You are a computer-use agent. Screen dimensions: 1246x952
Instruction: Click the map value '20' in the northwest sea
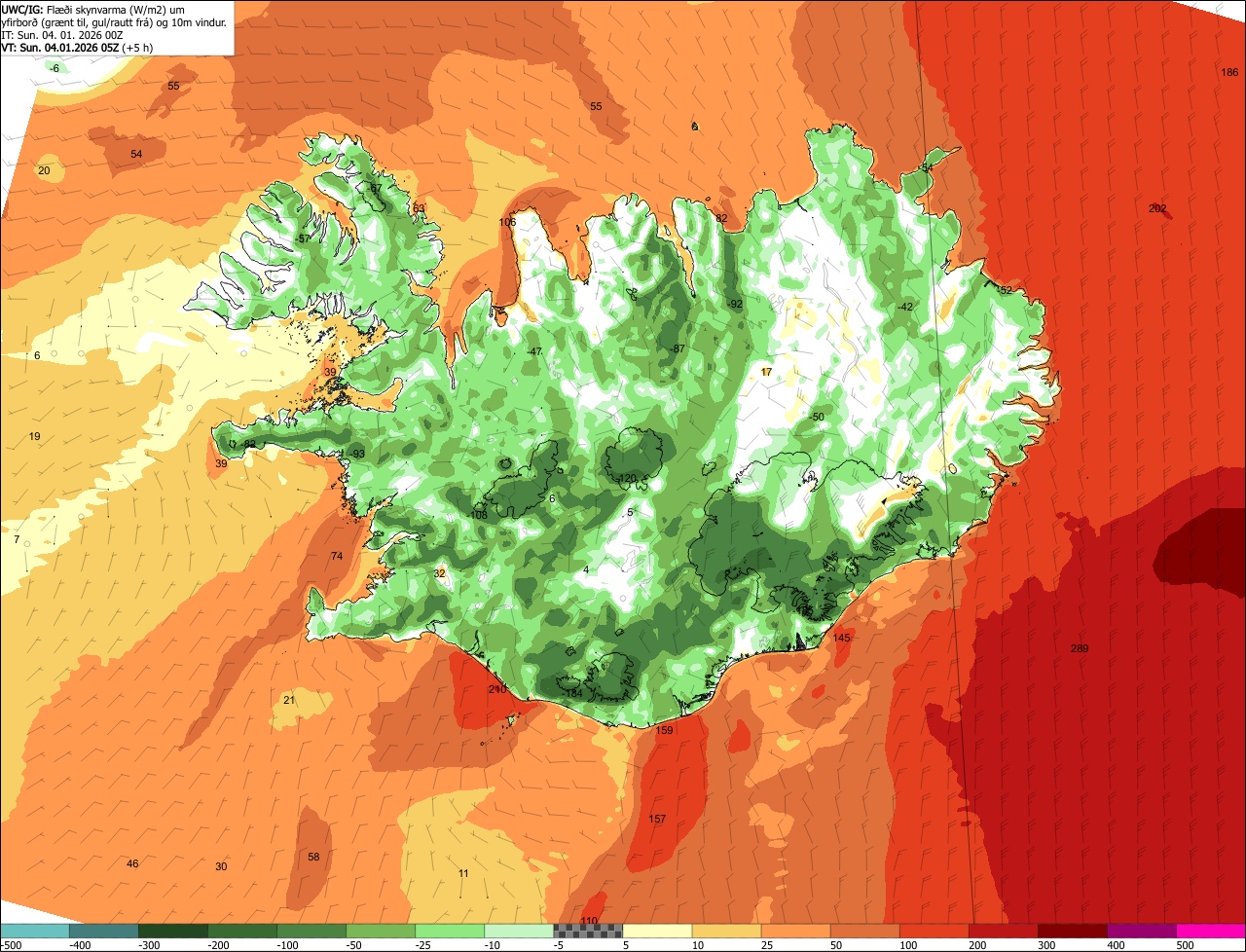click(44, 170)
